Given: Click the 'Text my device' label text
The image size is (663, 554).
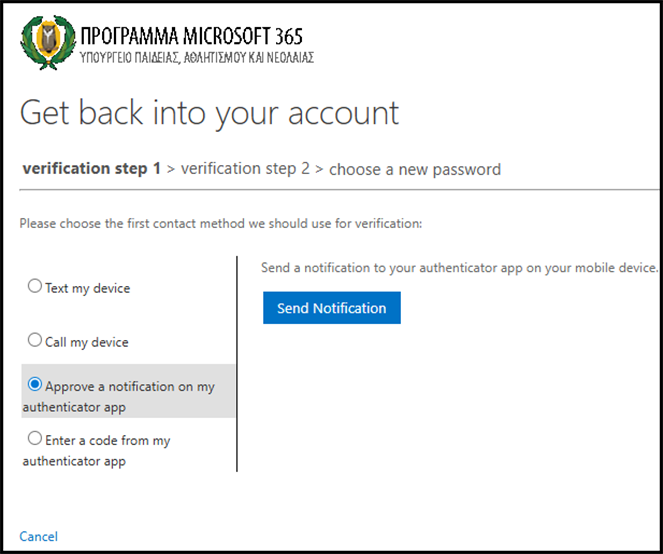Looking at the screenshot, I should 88,288.
